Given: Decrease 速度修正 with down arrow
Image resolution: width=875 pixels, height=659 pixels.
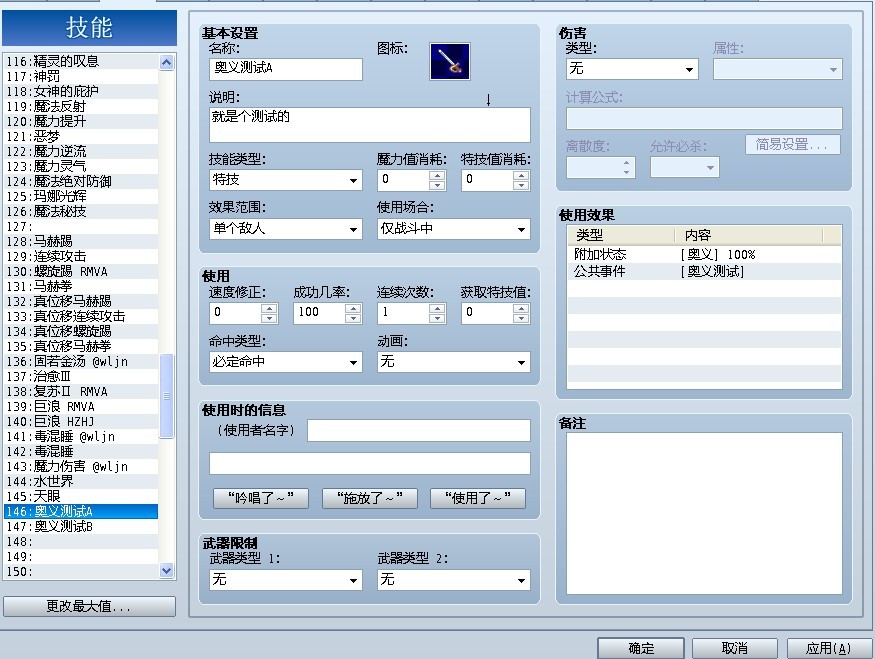Looking at the screenshot, I should click(269, 318).
